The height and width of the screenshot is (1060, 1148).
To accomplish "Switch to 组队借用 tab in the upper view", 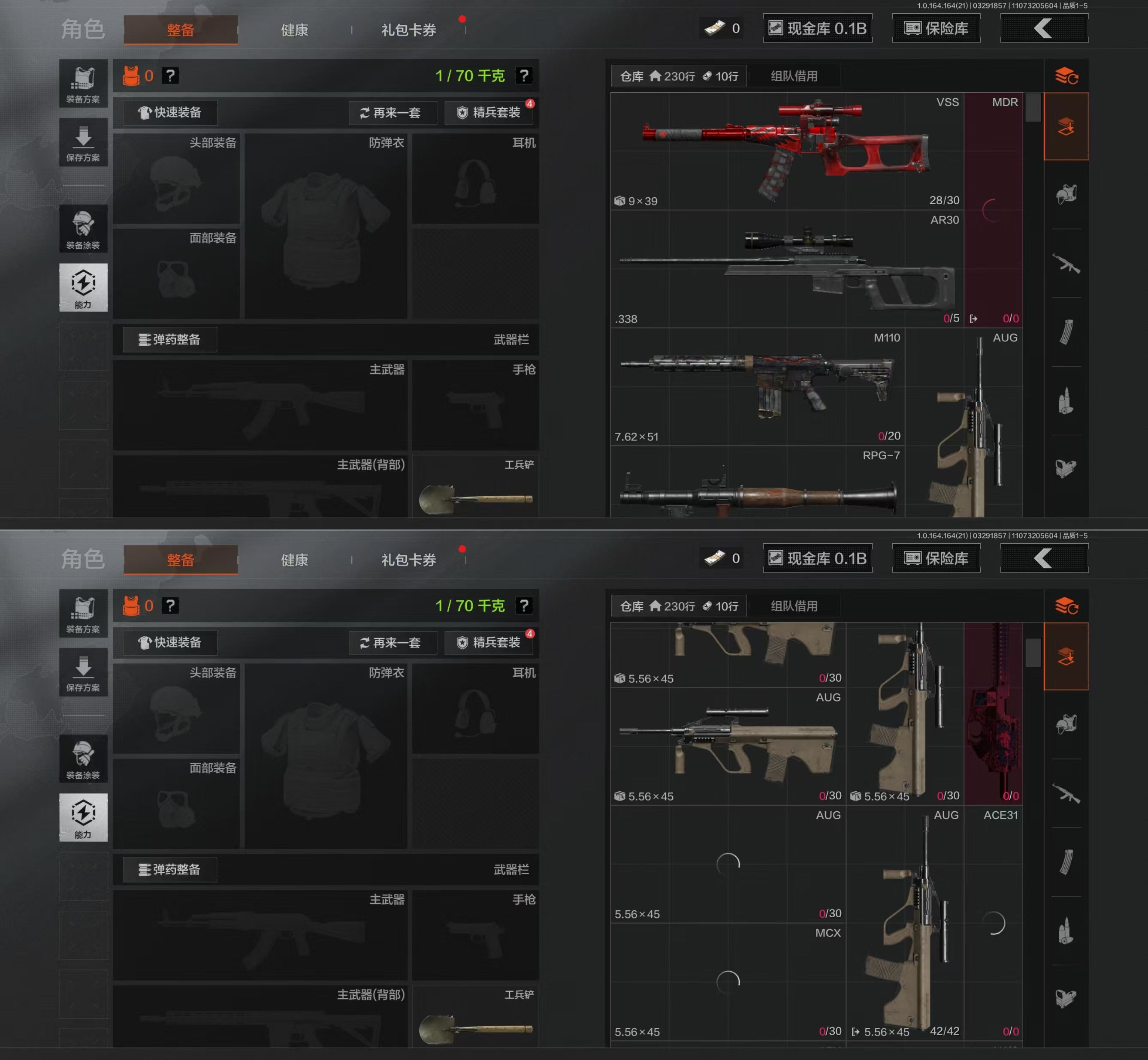I will (x=794, y=76).
